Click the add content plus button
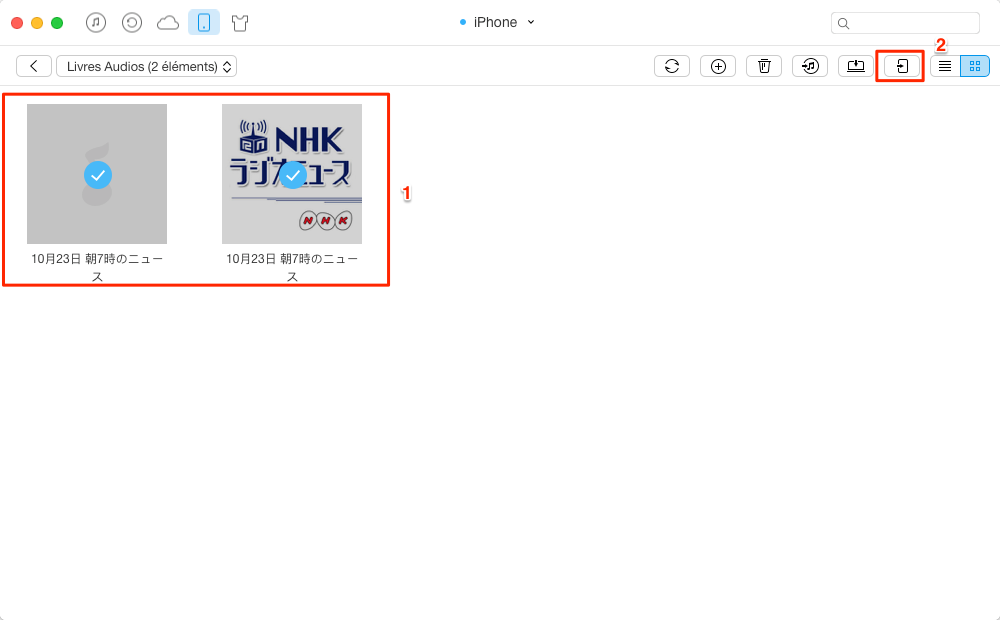1000x620 pixels. (x=718, y=66)
